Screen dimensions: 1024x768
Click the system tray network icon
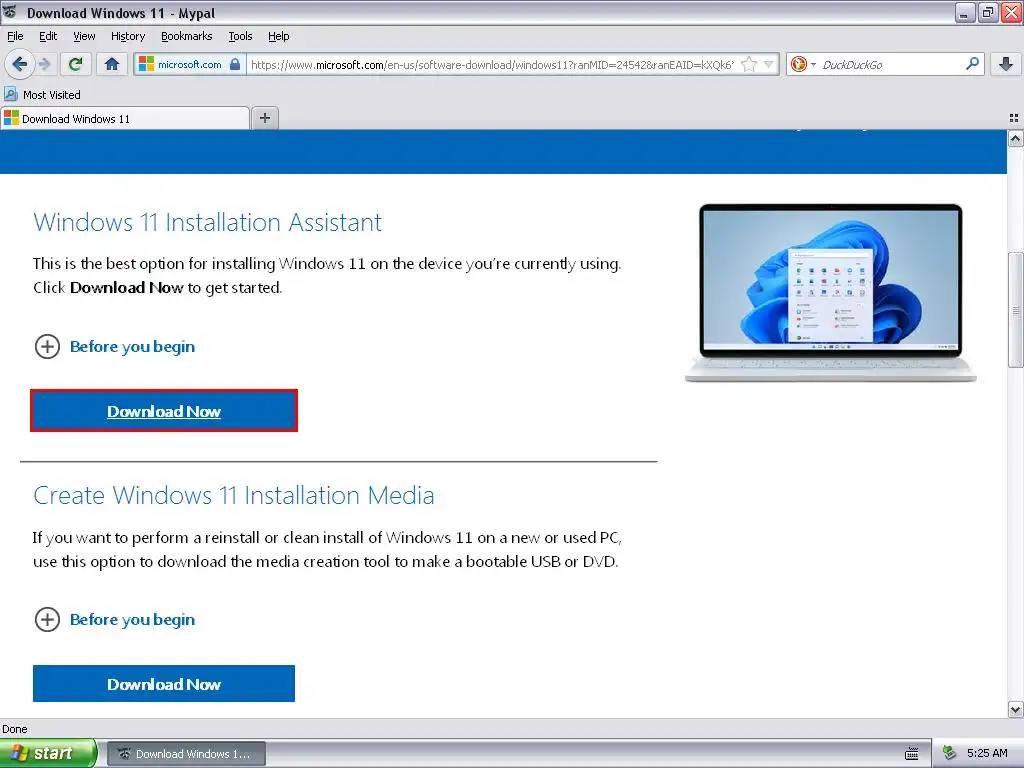click(950, 753)
